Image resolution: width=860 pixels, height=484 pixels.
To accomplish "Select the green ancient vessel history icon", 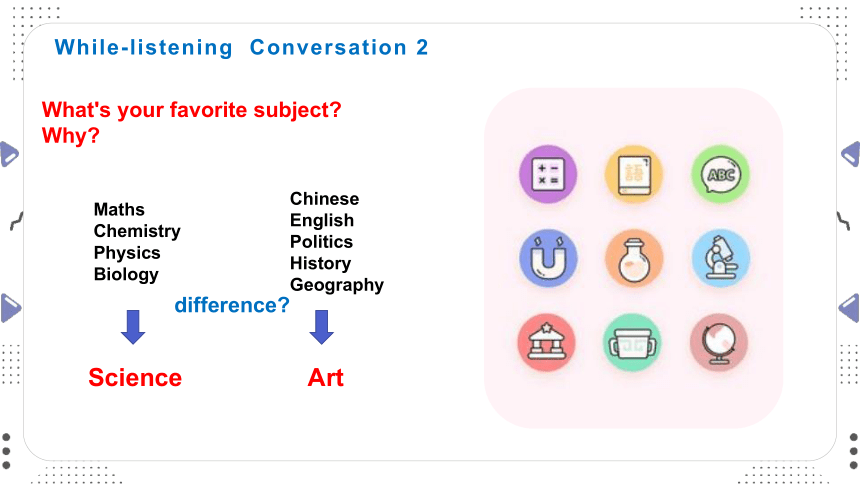I will coord(633,342).
